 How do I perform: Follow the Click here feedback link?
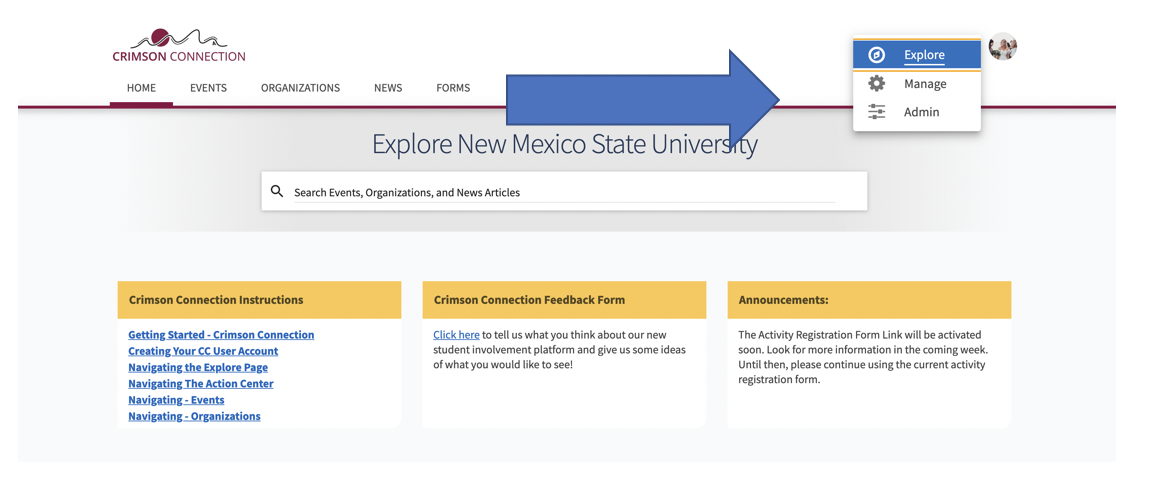coord(456,335)
